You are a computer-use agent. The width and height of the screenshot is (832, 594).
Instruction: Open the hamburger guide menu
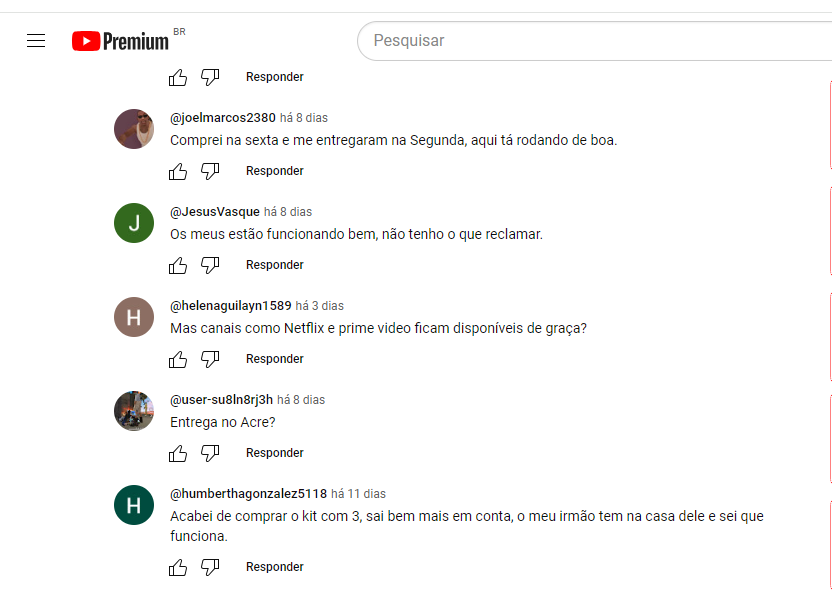[x=36, y=41]
